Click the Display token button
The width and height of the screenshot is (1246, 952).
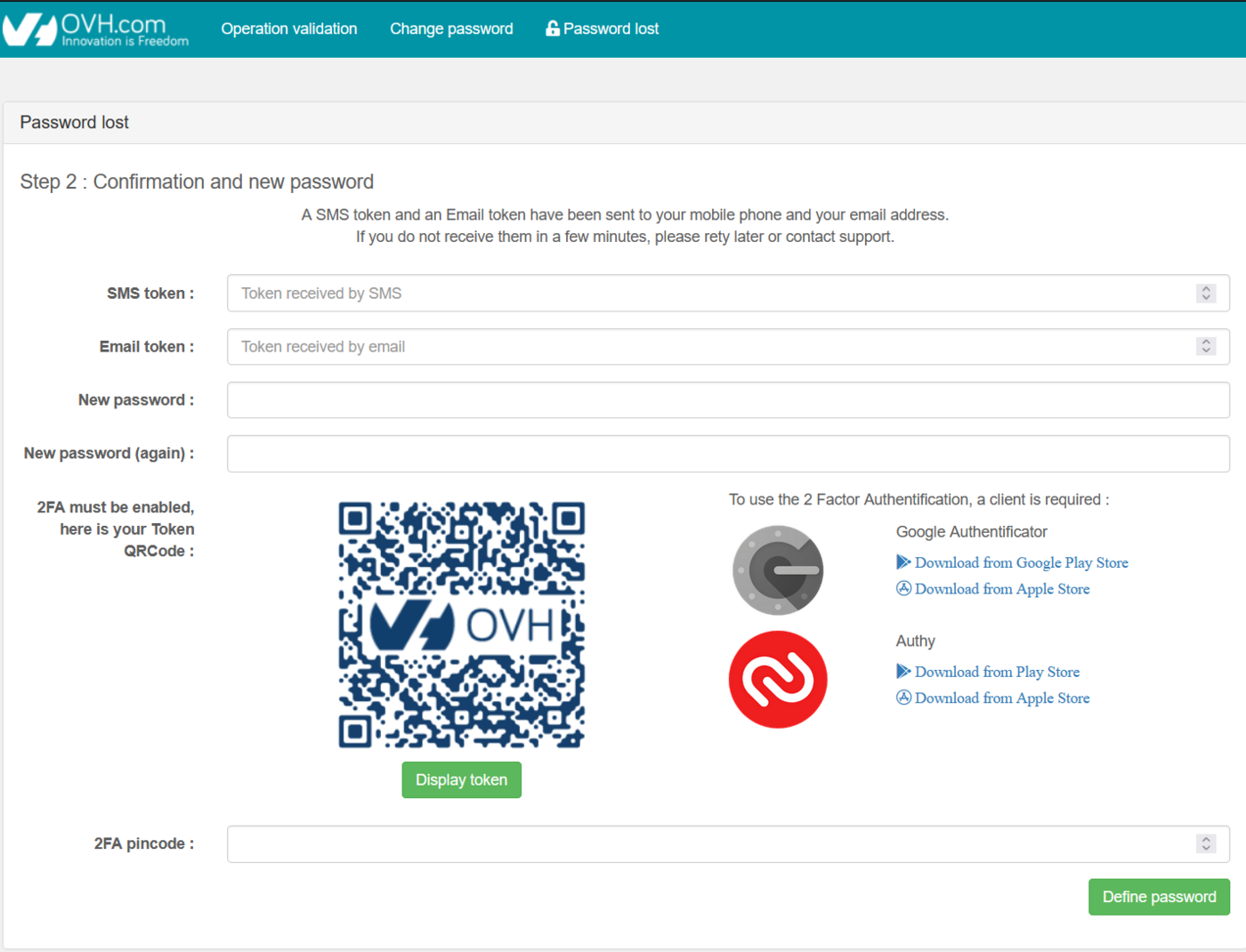coord(461,779)
